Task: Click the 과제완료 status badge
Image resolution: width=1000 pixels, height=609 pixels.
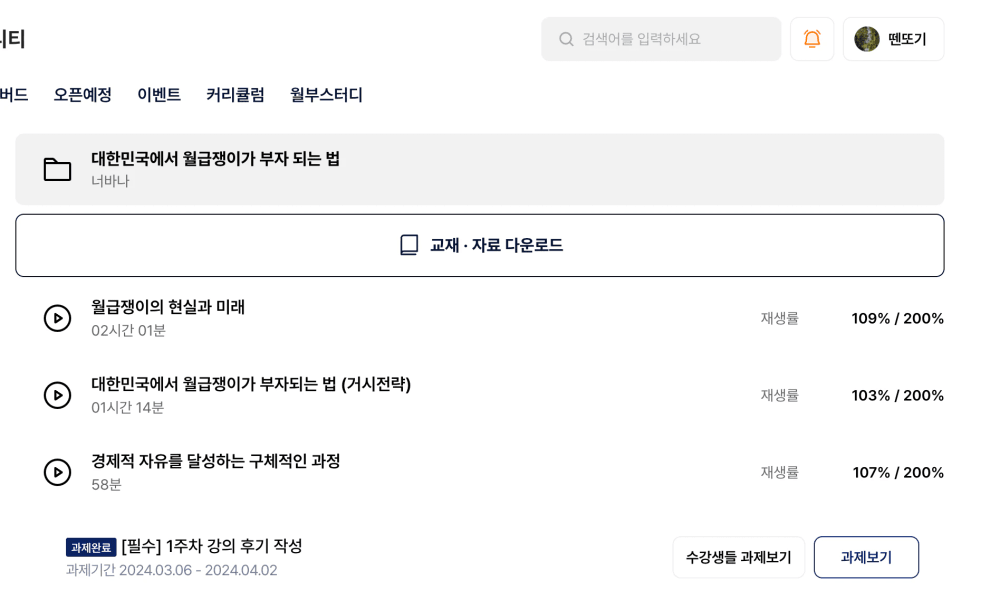Action: (91, 547)
